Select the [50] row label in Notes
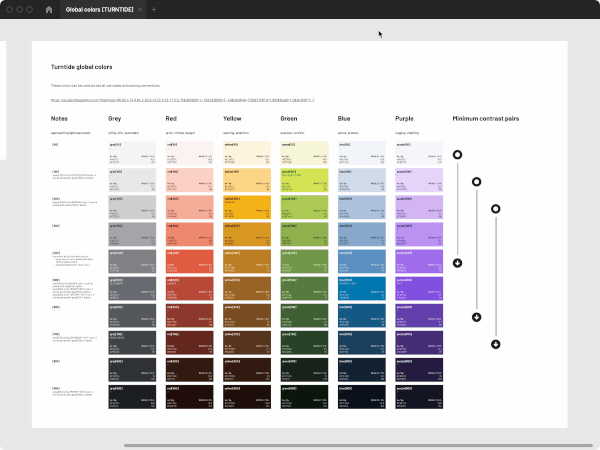 click(x=55, y=145)
